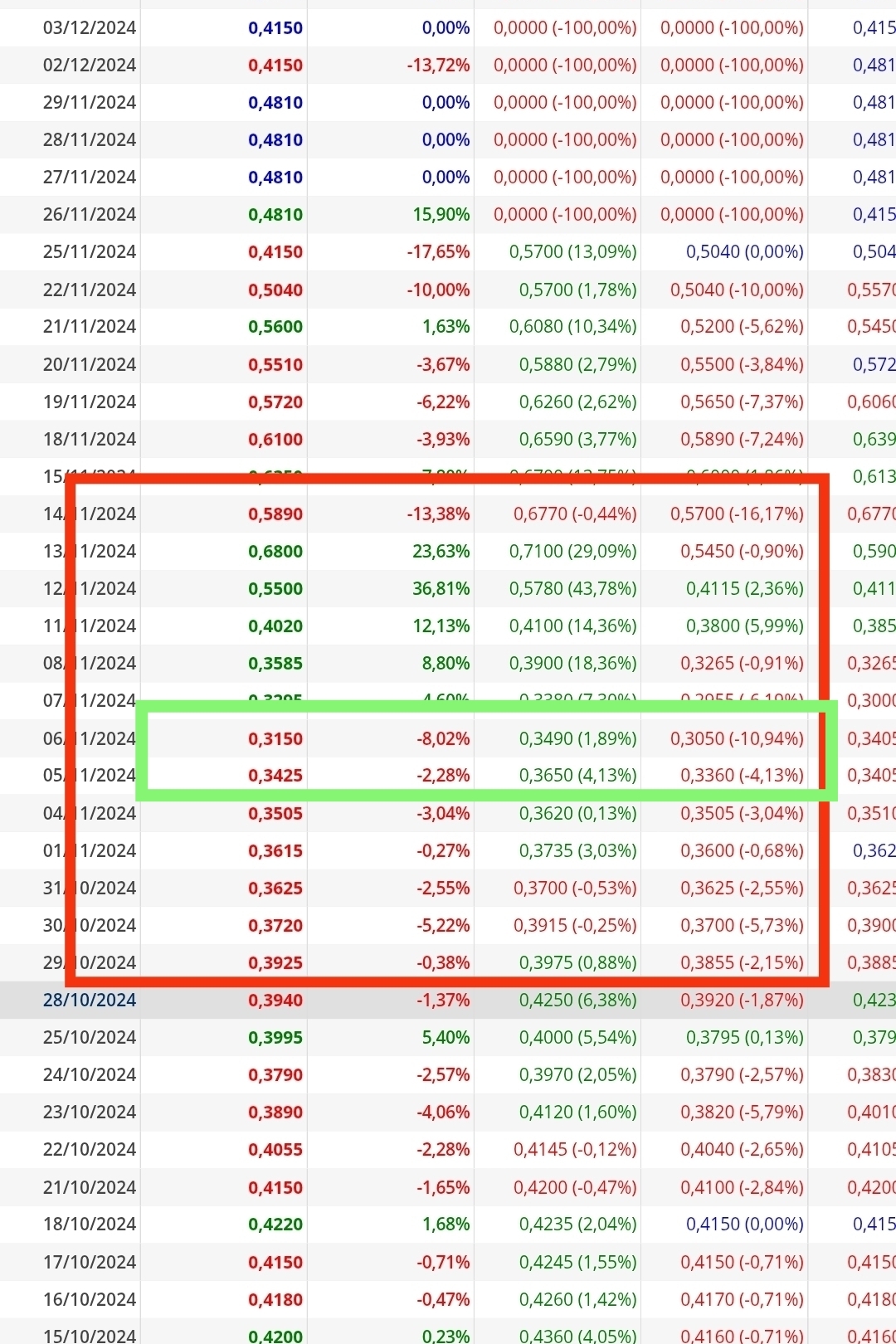The image size is (896, 1344).
Task: Click the 36,81% change on 12/11/2024
Action: [x=441, y=589]
